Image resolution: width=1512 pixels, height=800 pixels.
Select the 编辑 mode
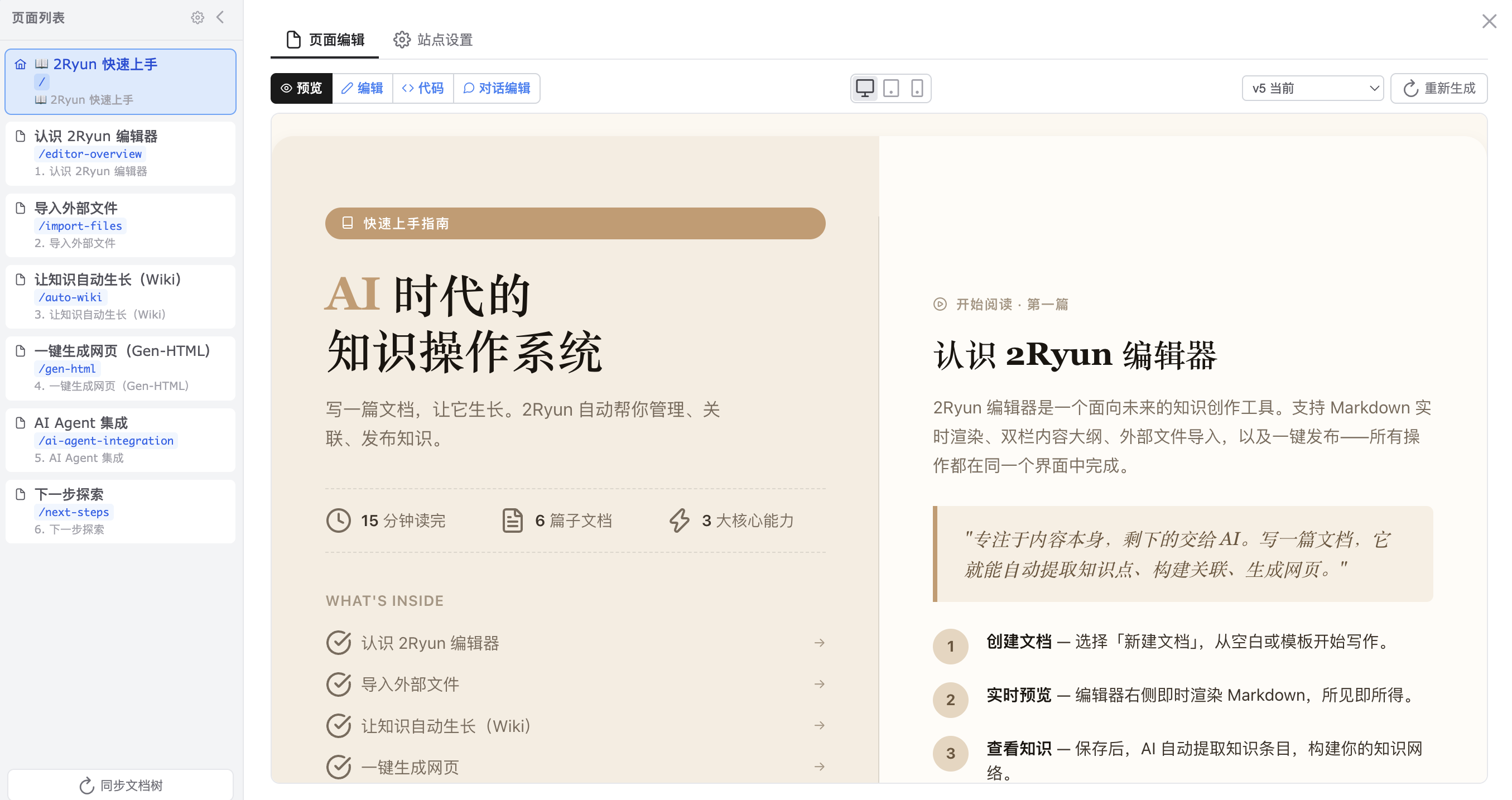tap(363, 88)
